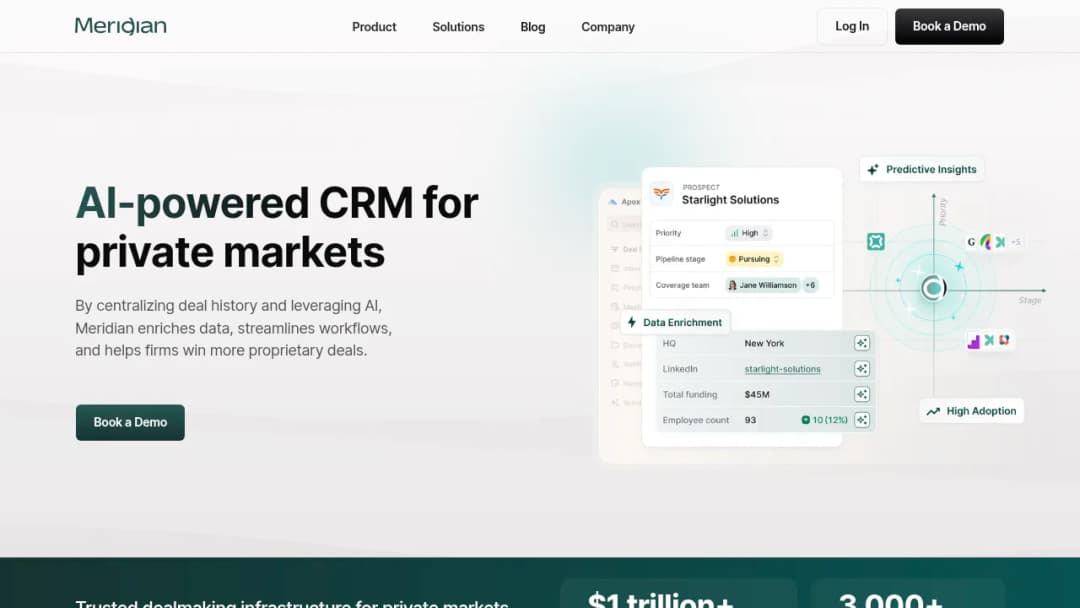Screen dimensions: 1080x608
Task: Click the "93" employee count value
Action: pos(750,420)
